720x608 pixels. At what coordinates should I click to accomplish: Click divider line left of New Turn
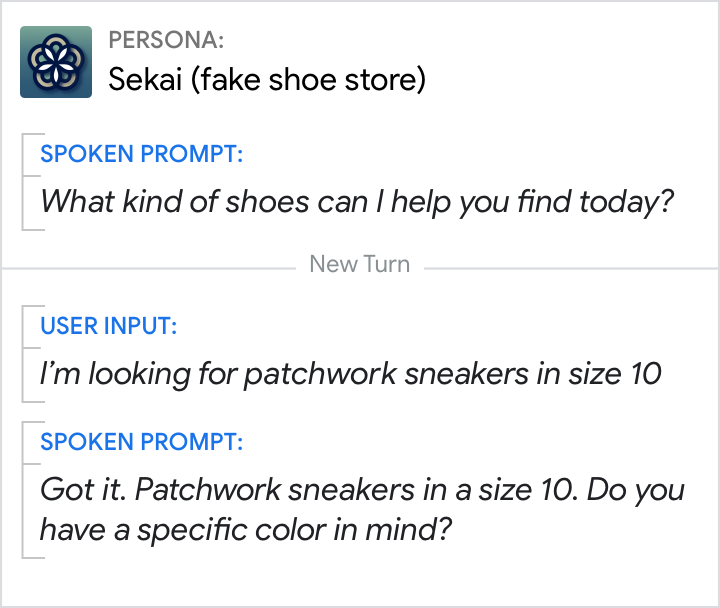coord(150,267)
